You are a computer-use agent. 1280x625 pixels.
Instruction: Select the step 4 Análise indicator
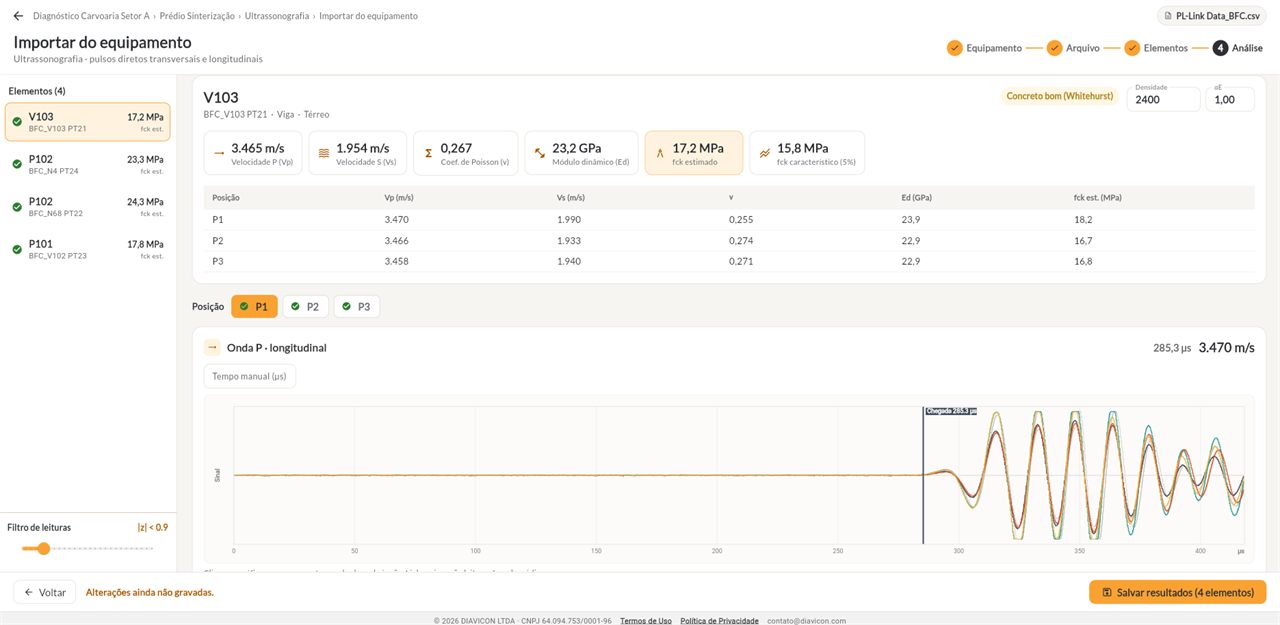pos(1220,48)
